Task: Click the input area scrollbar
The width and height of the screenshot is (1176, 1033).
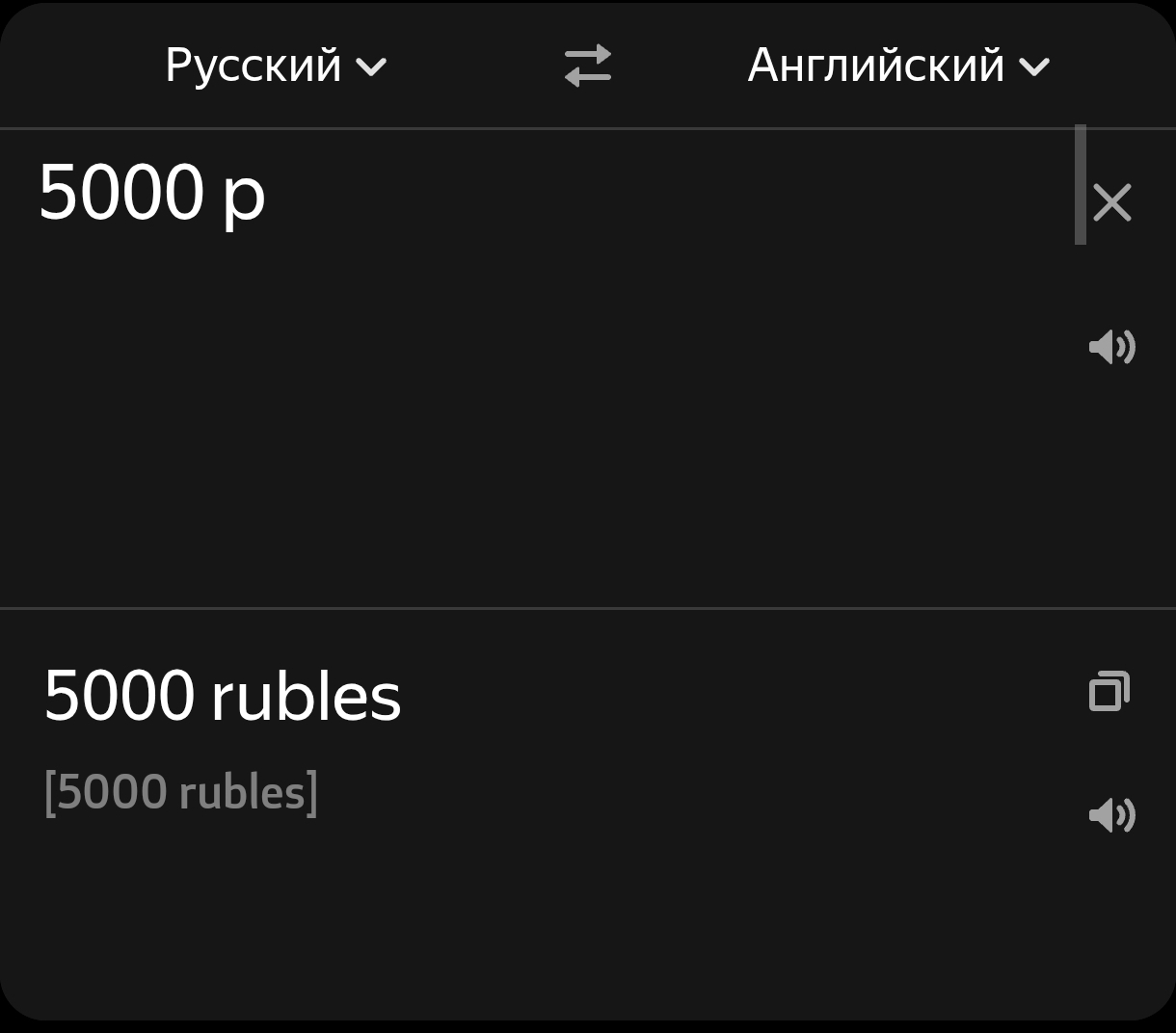Action: tap(1081, 185)
